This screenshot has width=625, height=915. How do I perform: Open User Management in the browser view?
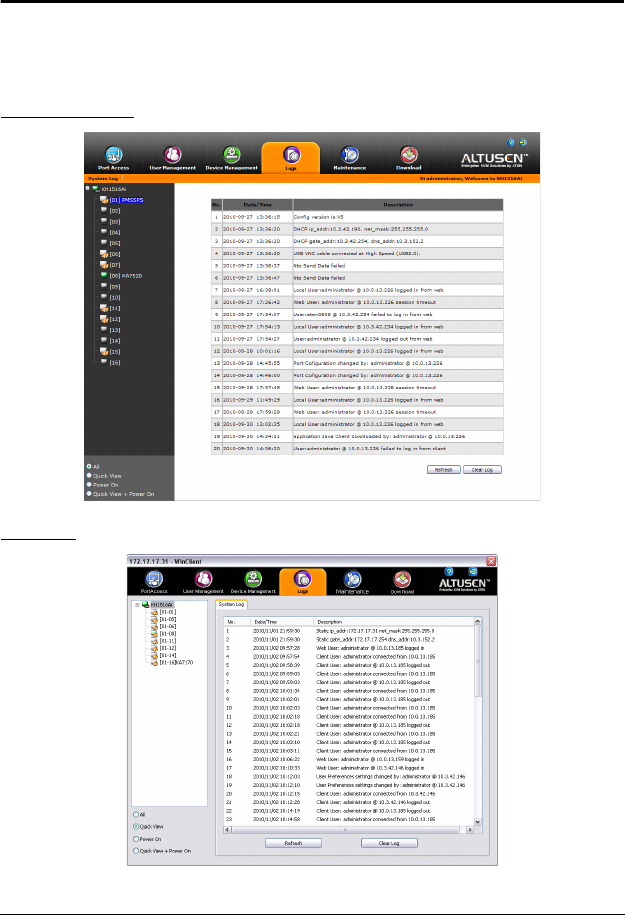click(x=172, y=158)
